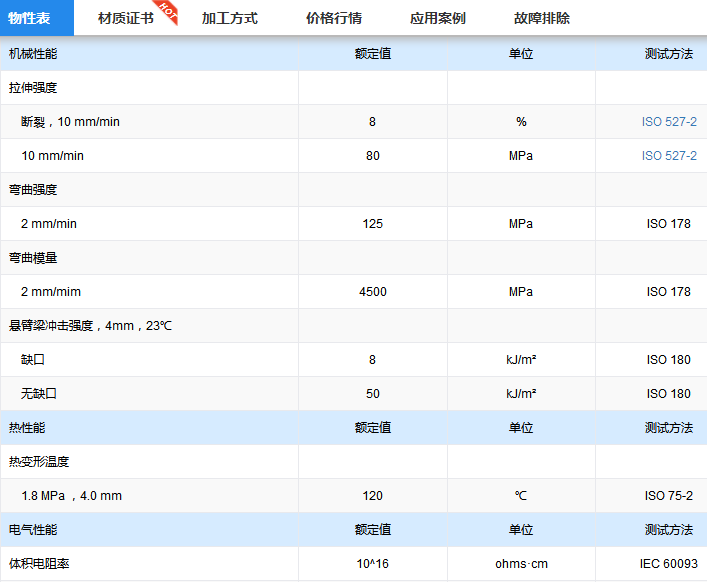The height and width of the screenshot is (582, 707).
Task: Go to the 价格行情 tab
Action: pyautogui.click(x=333, y=18)
